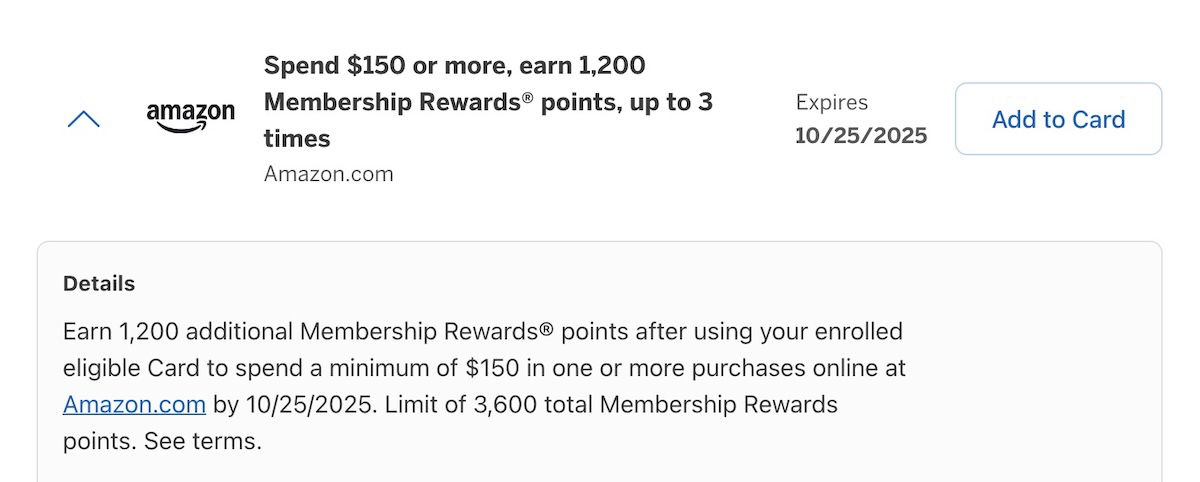
Task: Click the Amazon logo icon
Action: tap(191, 117)
